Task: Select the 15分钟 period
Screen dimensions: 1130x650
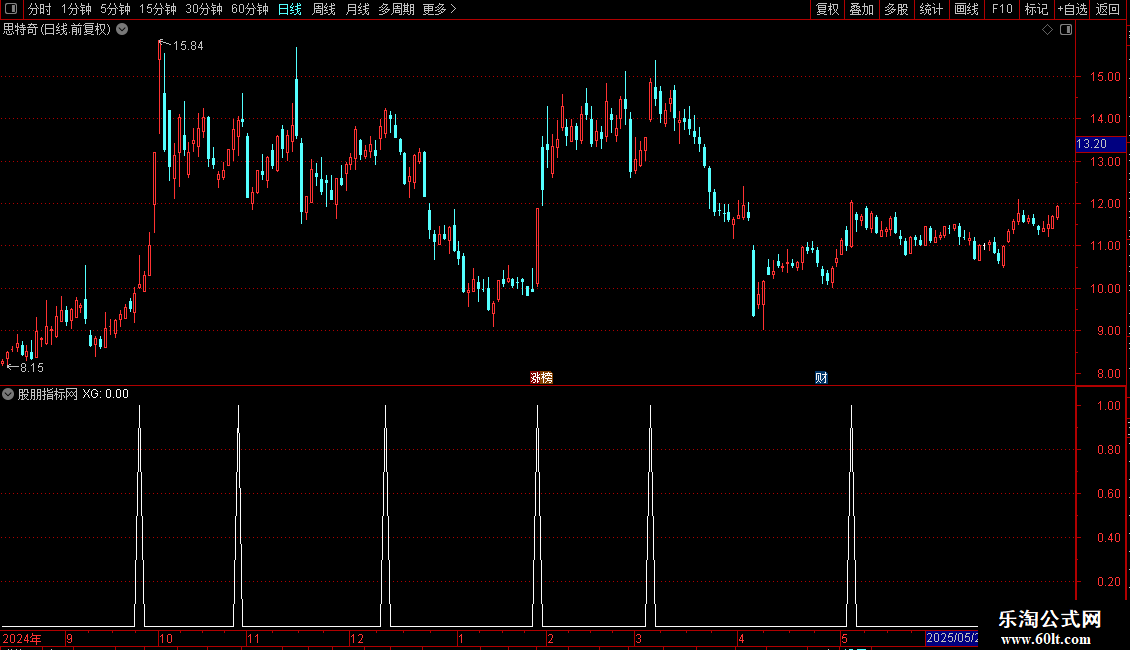Action: 158,9
